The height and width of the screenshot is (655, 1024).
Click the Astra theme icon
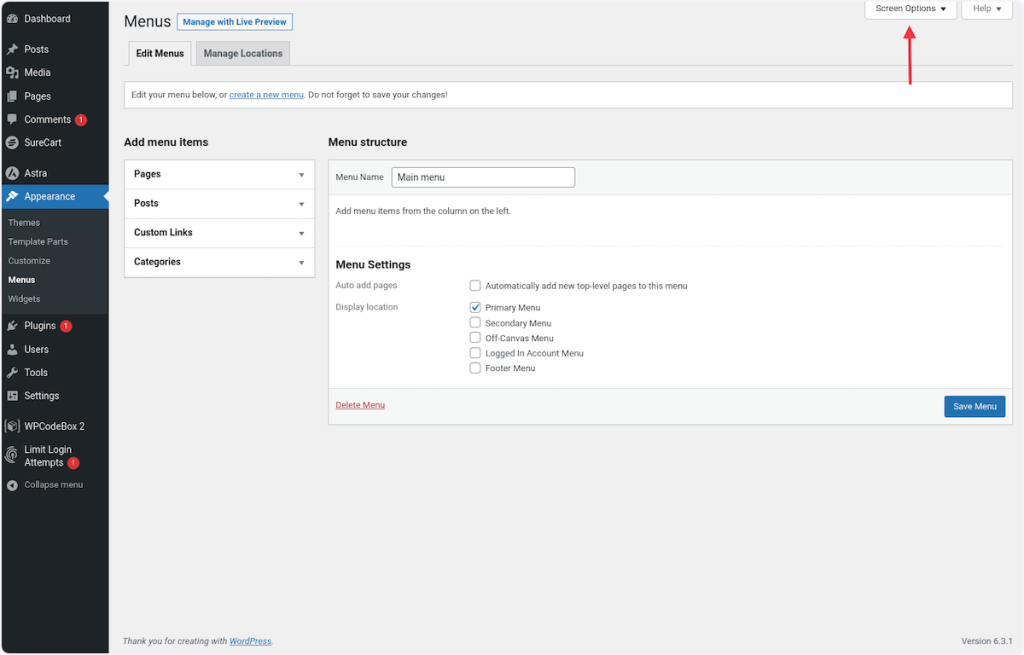(x=12, y=173)
